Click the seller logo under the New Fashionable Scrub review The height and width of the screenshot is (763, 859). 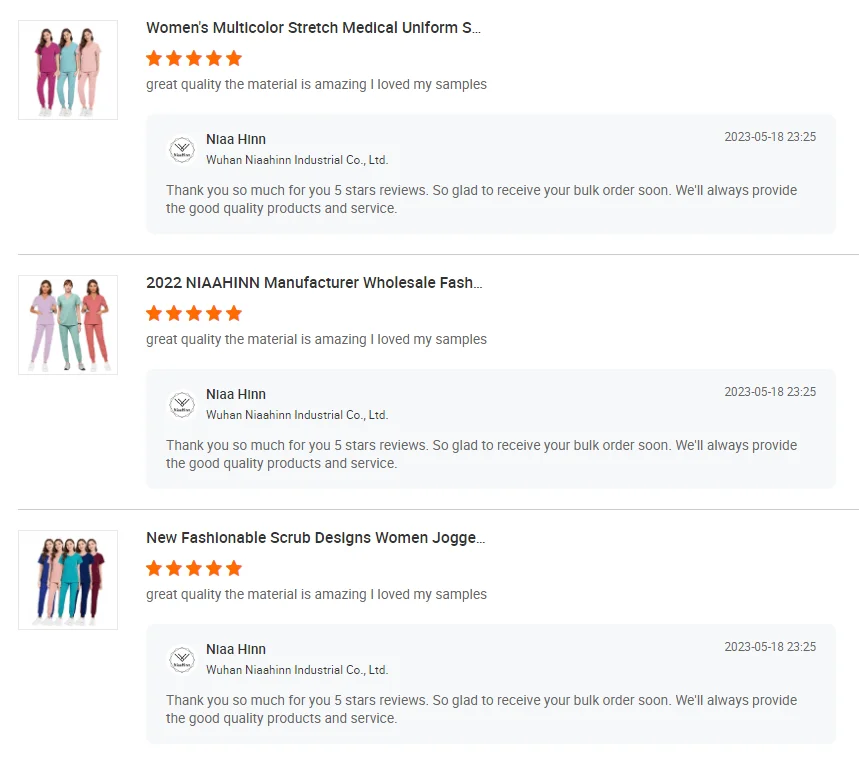pos(181,659)
